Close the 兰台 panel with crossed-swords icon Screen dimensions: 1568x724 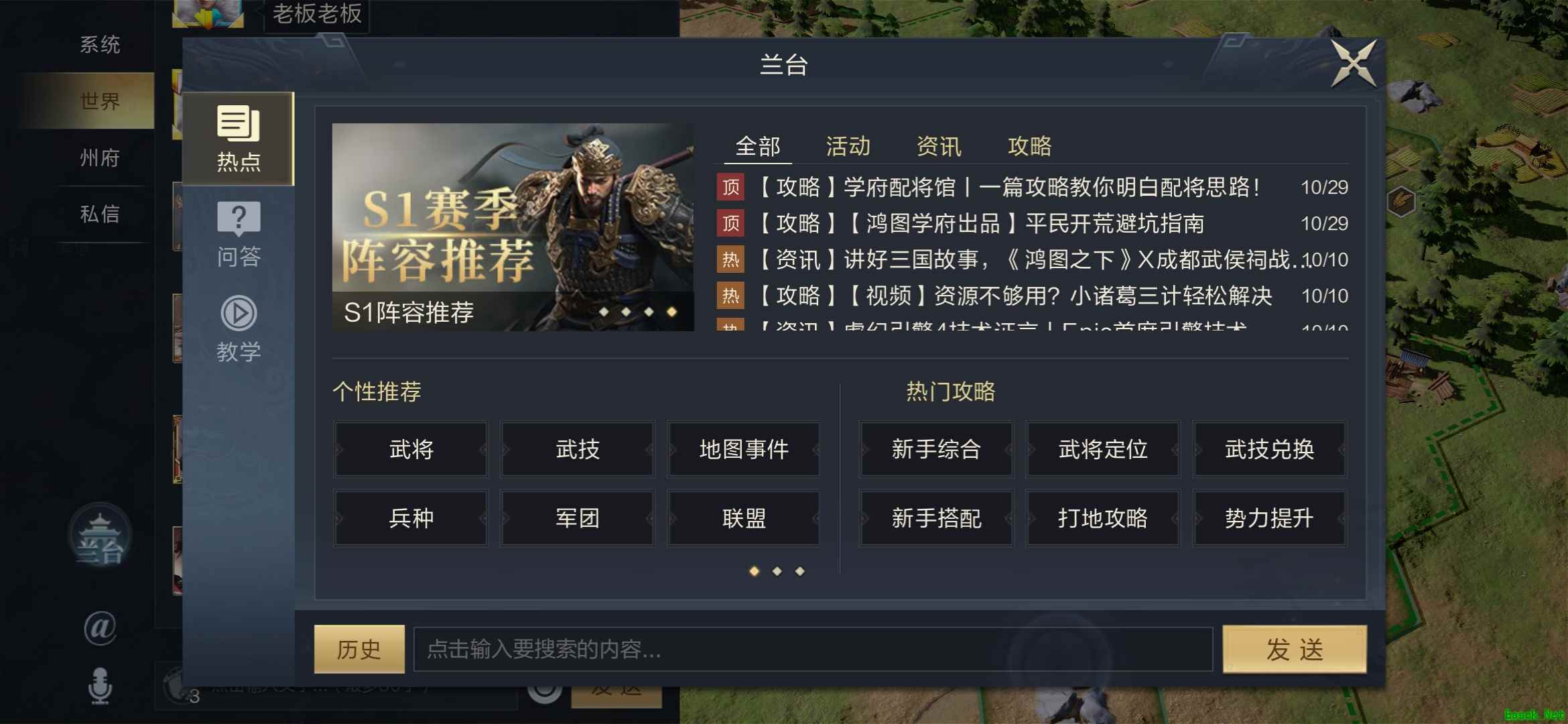tap(1354, 64)
